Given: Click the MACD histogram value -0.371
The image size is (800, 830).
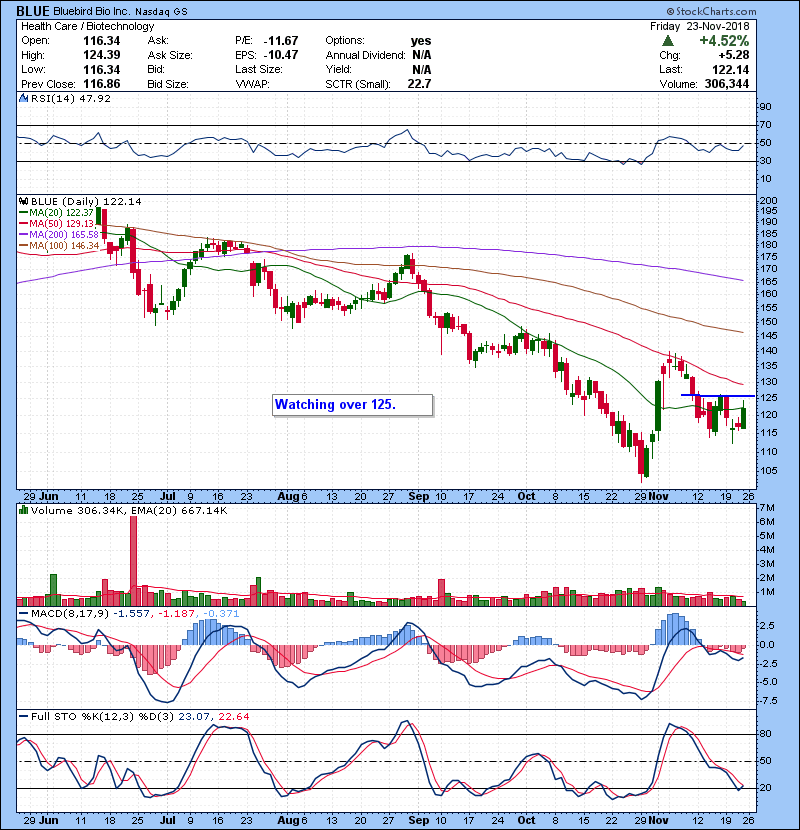Looking at the screenshot, I should (x=220, y=614).
